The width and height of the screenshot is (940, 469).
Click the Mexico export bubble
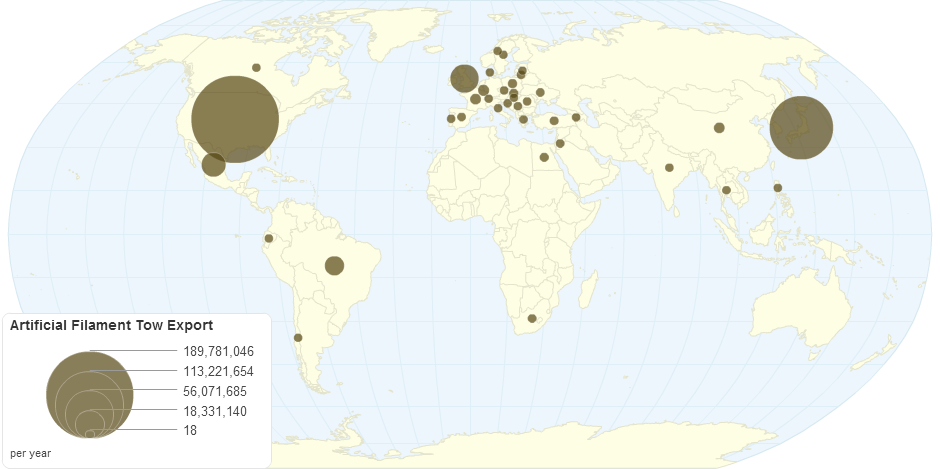(213, 164)
